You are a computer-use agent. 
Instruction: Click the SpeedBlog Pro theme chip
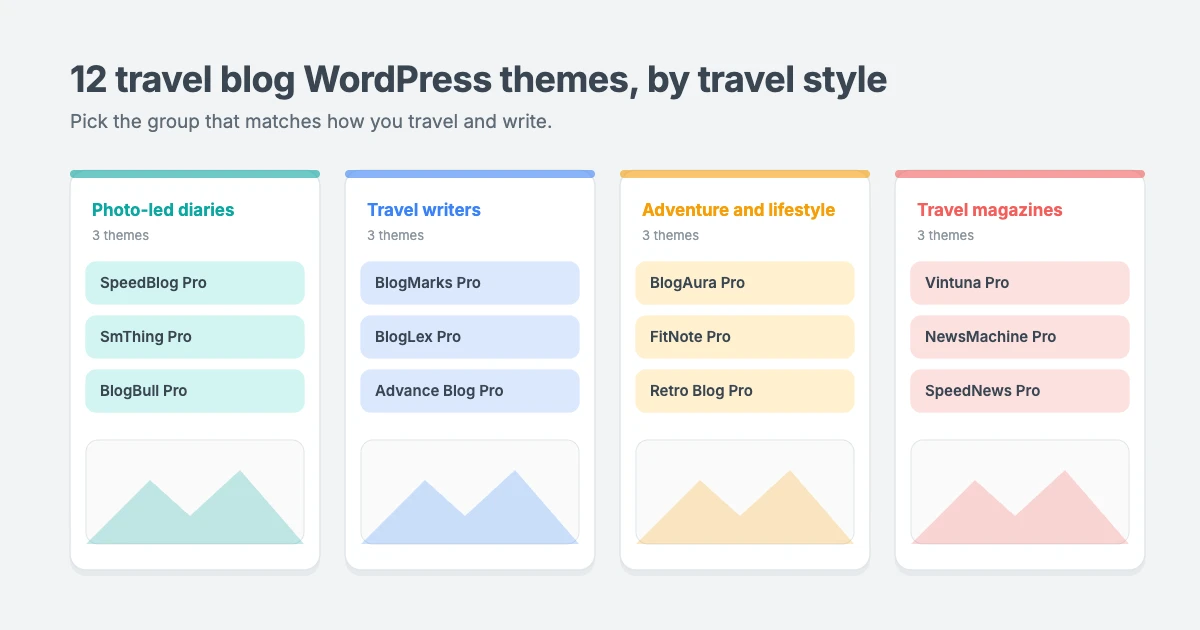coord(195,283)
